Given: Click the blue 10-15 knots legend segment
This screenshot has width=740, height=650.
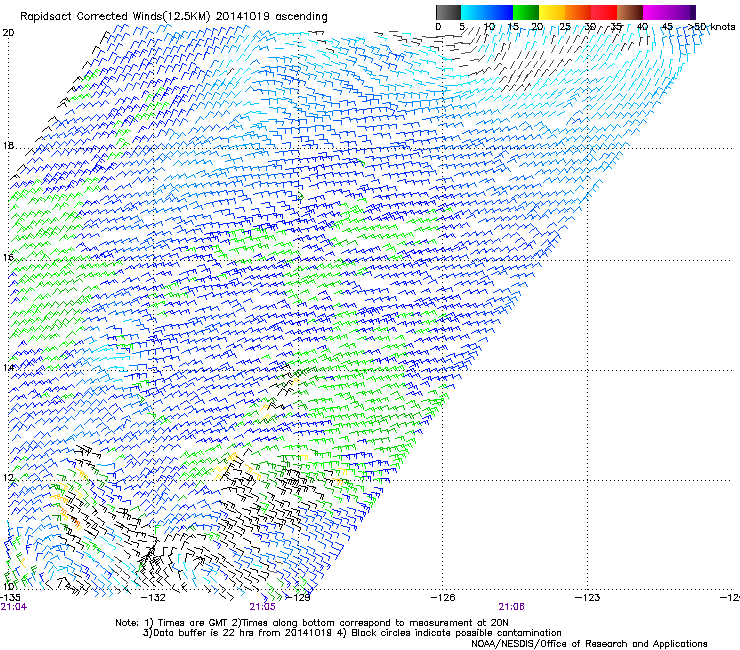Looking at the screenshot, I should click(500, 12).
